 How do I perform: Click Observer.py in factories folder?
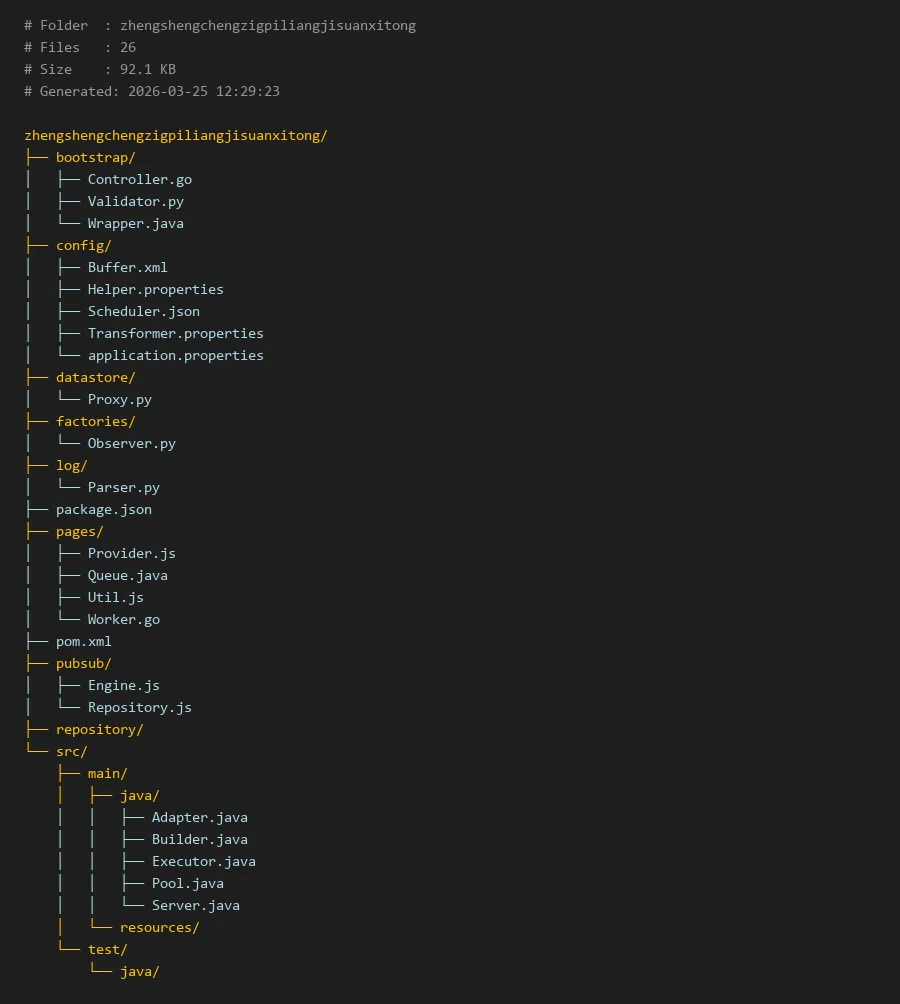[131, 443]
